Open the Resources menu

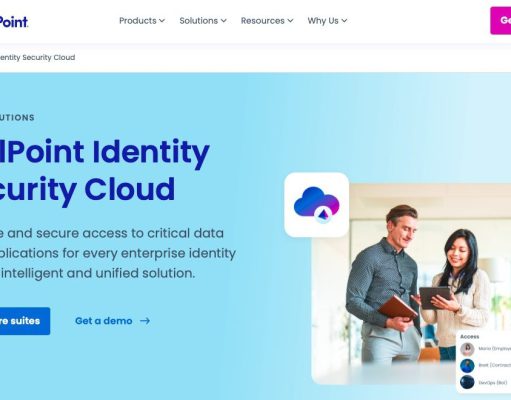coord(267,21)
